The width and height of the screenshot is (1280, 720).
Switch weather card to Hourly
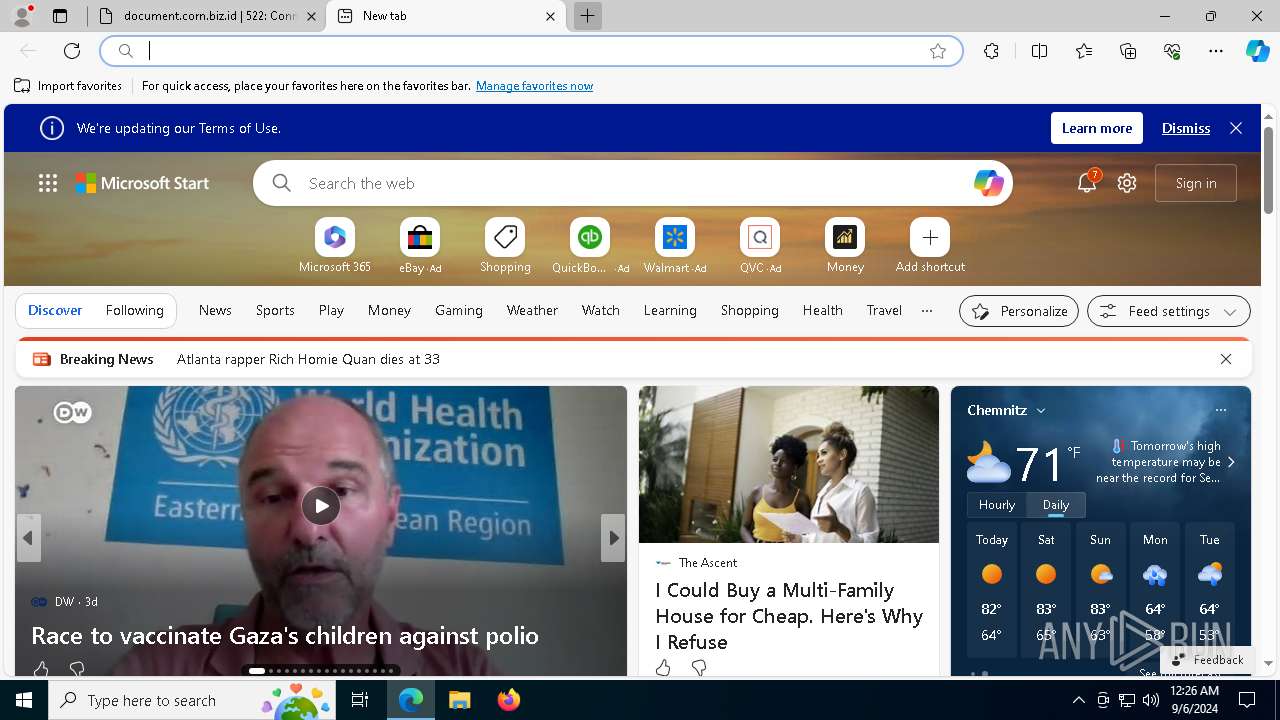point(997,505)
